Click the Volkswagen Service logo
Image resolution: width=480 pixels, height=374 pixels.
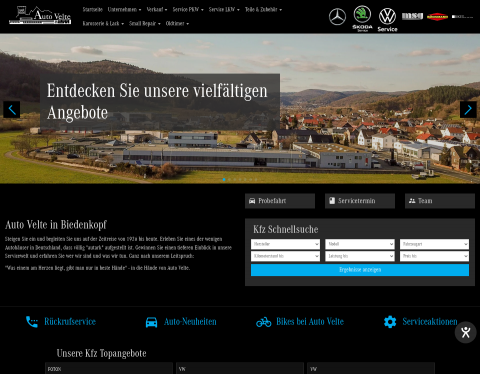pyautogui.click(x=387, y=20)
